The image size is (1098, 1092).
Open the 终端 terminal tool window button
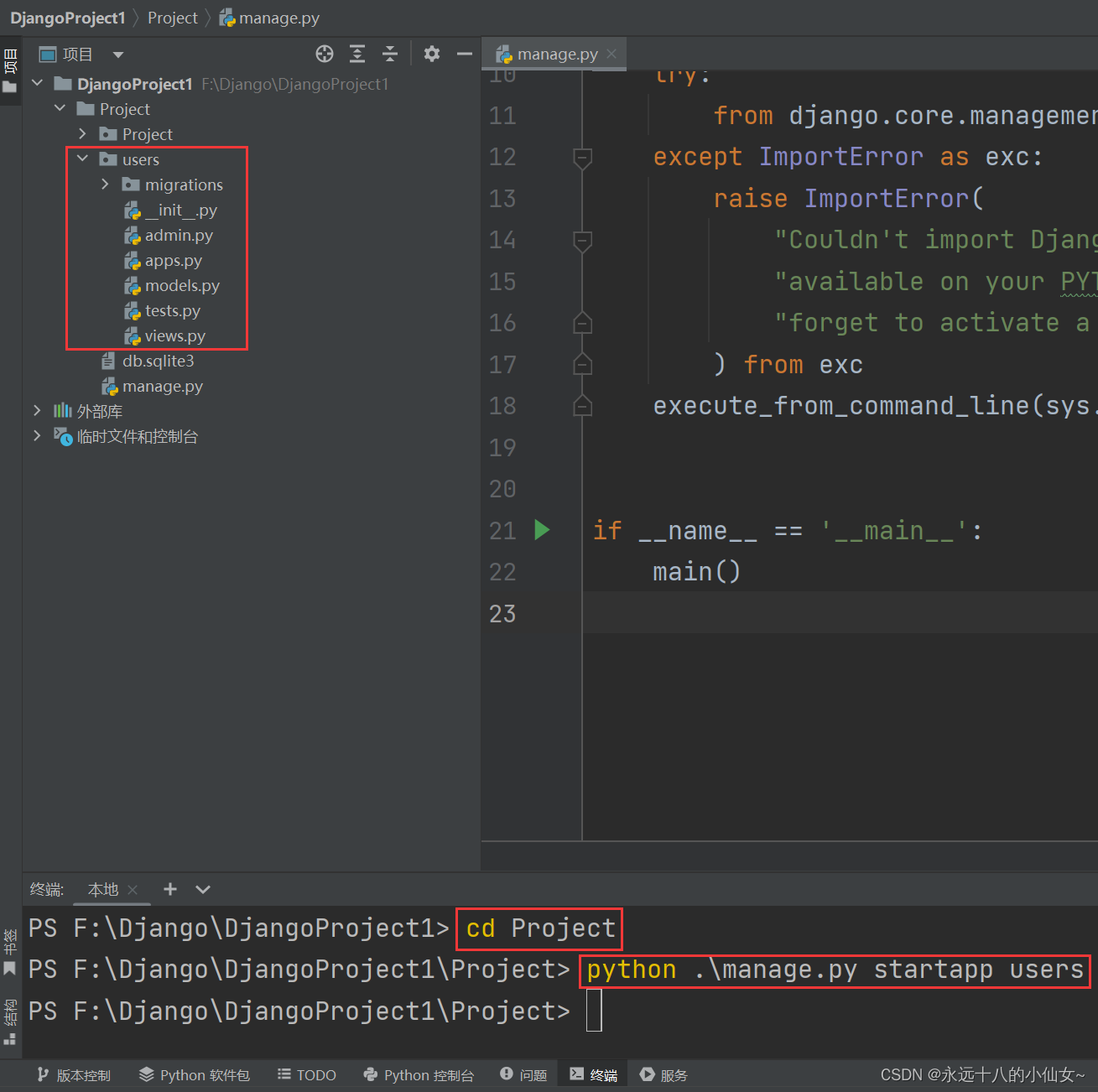pos(594,1075)
